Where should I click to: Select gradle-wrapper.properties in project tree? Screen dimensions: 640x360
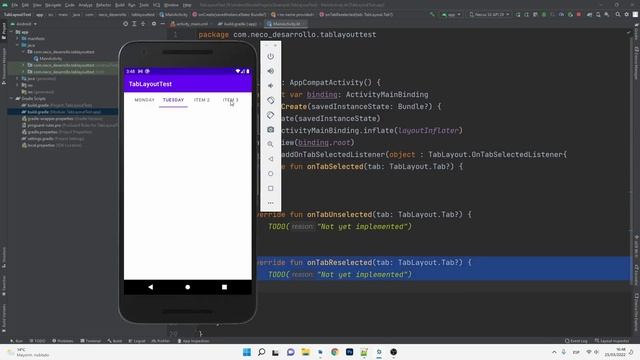(50, 119)
